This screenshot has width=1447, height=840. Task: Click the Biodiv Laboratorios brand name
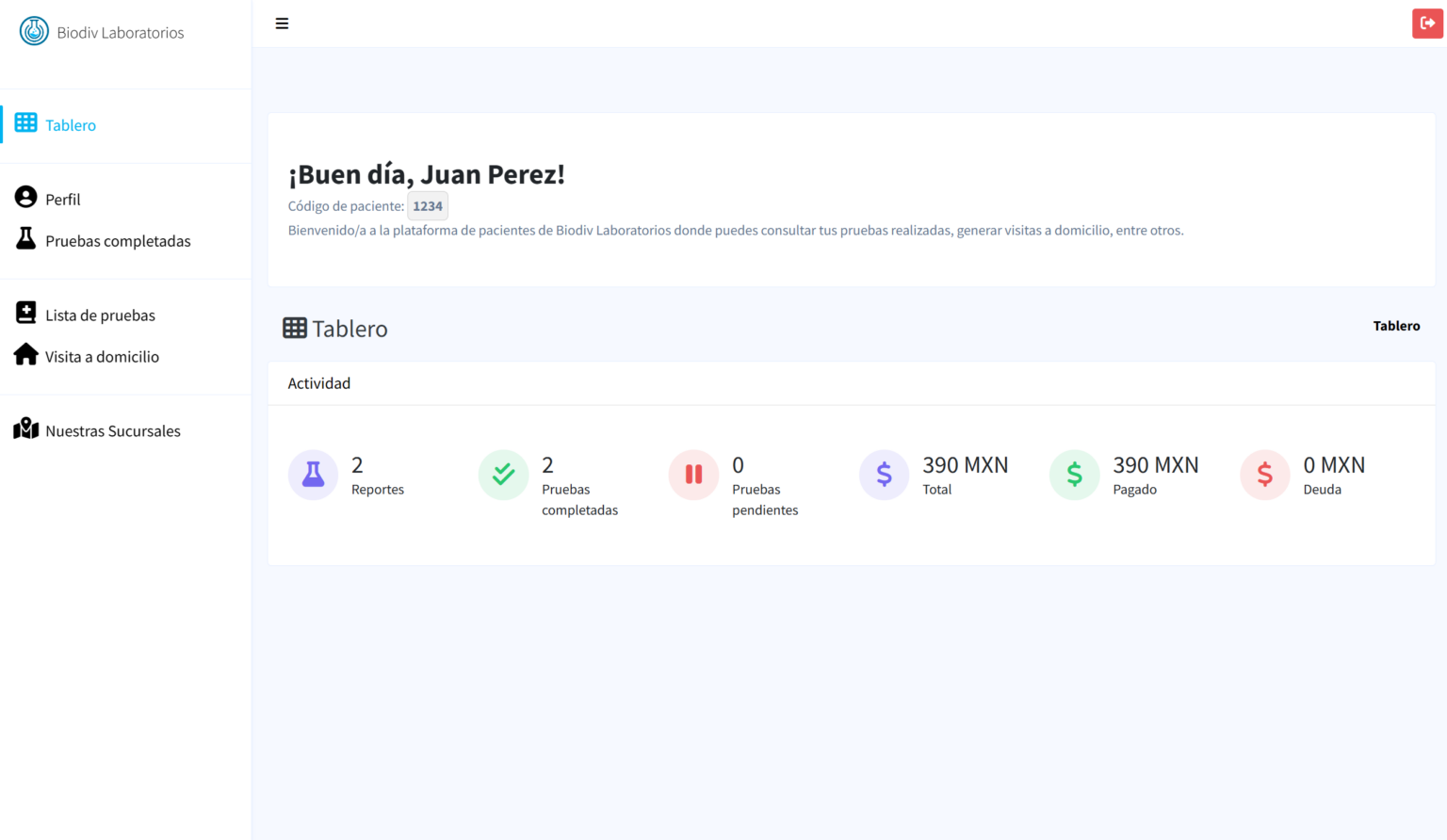point(121,33)
